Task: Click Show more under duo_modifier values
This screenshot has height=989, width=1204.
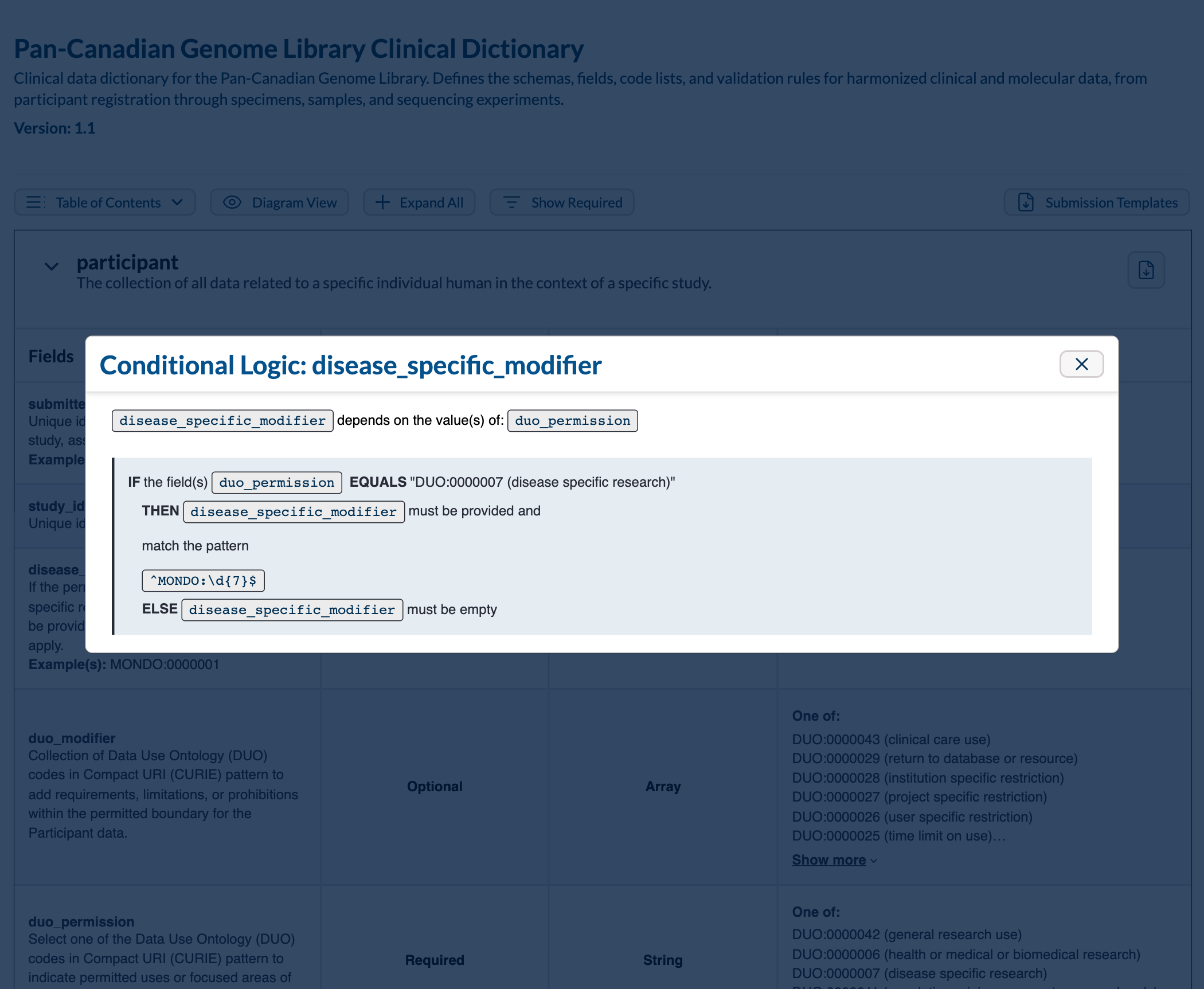Action: (829, 860)
